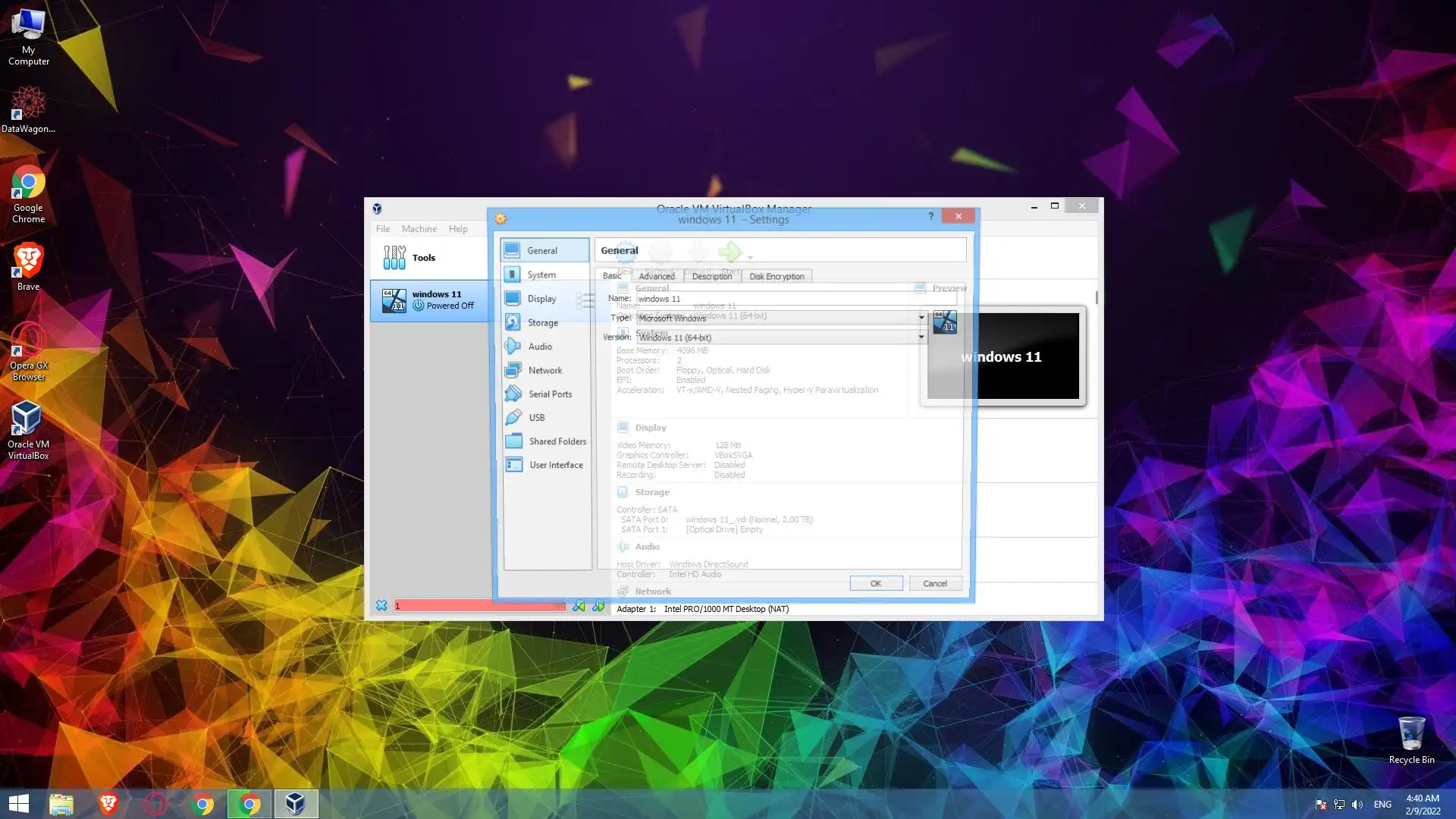Open the Network settings category

[544, 370]
